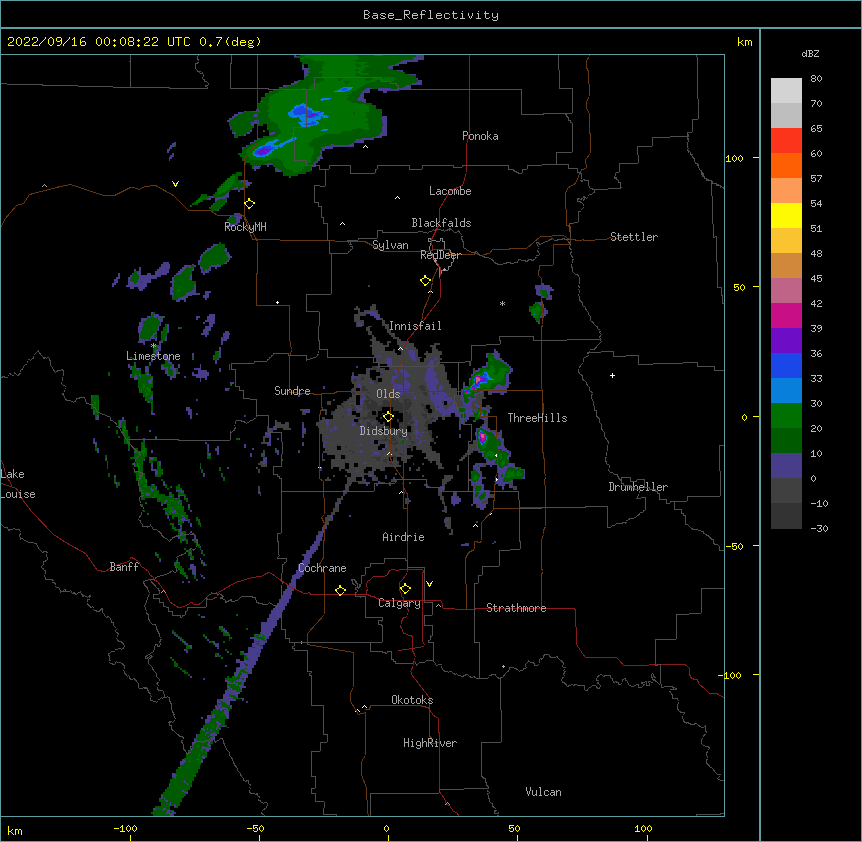This screenshot has width=862, height=842.
Task: Click the yellow station marker above Calgary label
Action: click(405, 589)
